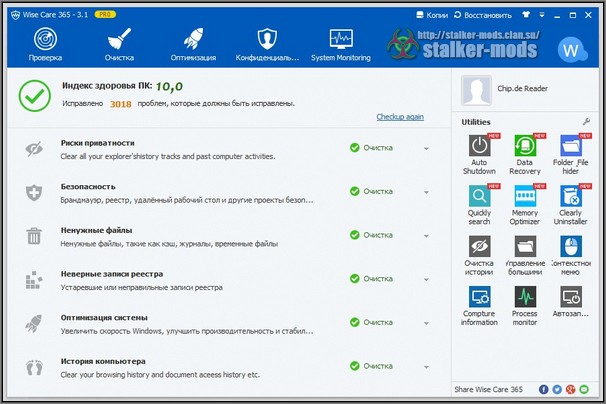Click the Wise Care 365 logo icon
Viewport: 606px width, 404px height.
(x=15, y=15)
